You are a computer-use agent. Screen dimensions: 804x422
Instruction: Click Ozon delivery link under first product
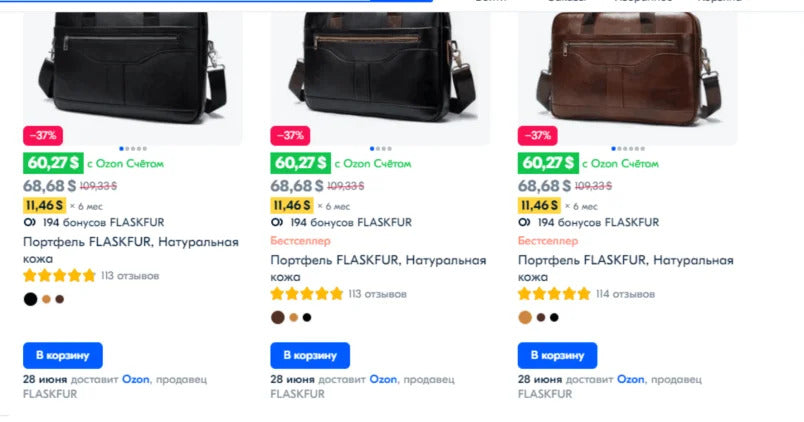tap(135, 379)
